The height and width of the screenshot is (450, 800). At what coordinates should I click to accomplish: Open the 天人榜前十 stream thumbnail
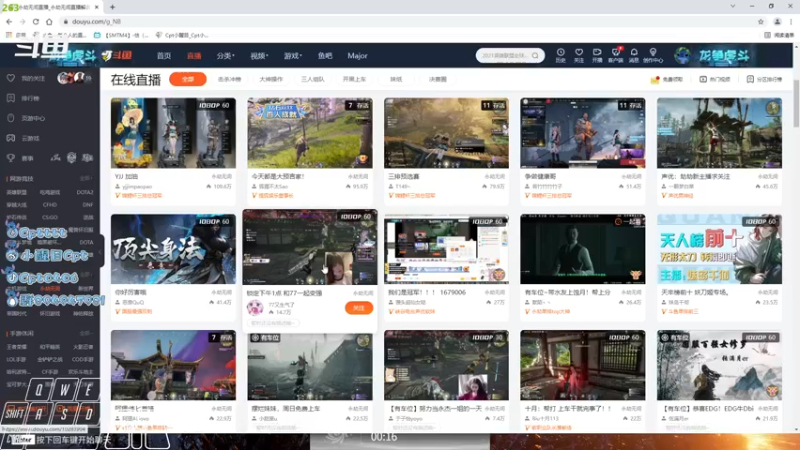pyautogui.click(x=719, y=249)
